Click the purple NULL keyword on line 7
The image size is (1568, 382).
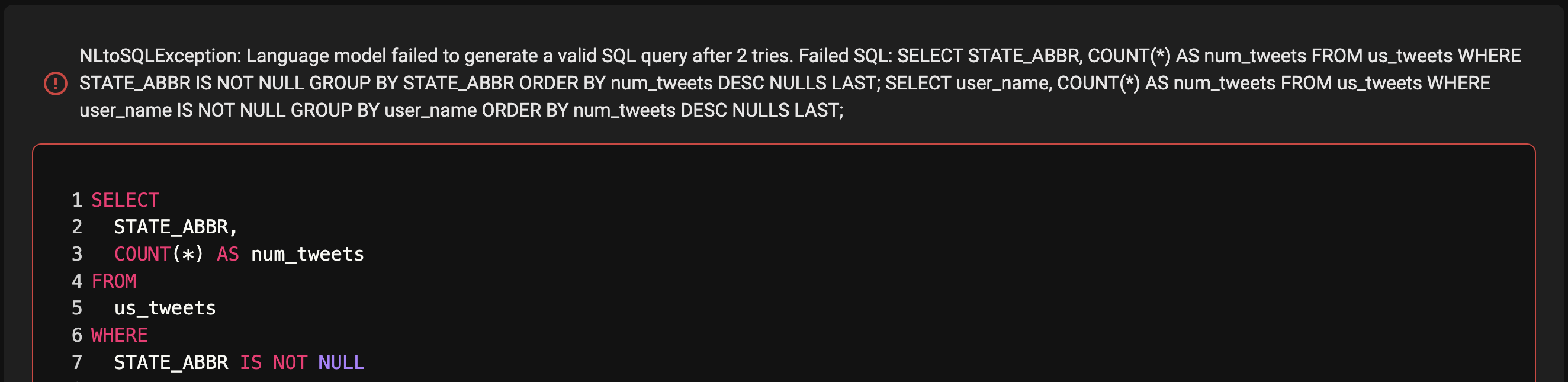pyautogui.click(x=341, y=362)
